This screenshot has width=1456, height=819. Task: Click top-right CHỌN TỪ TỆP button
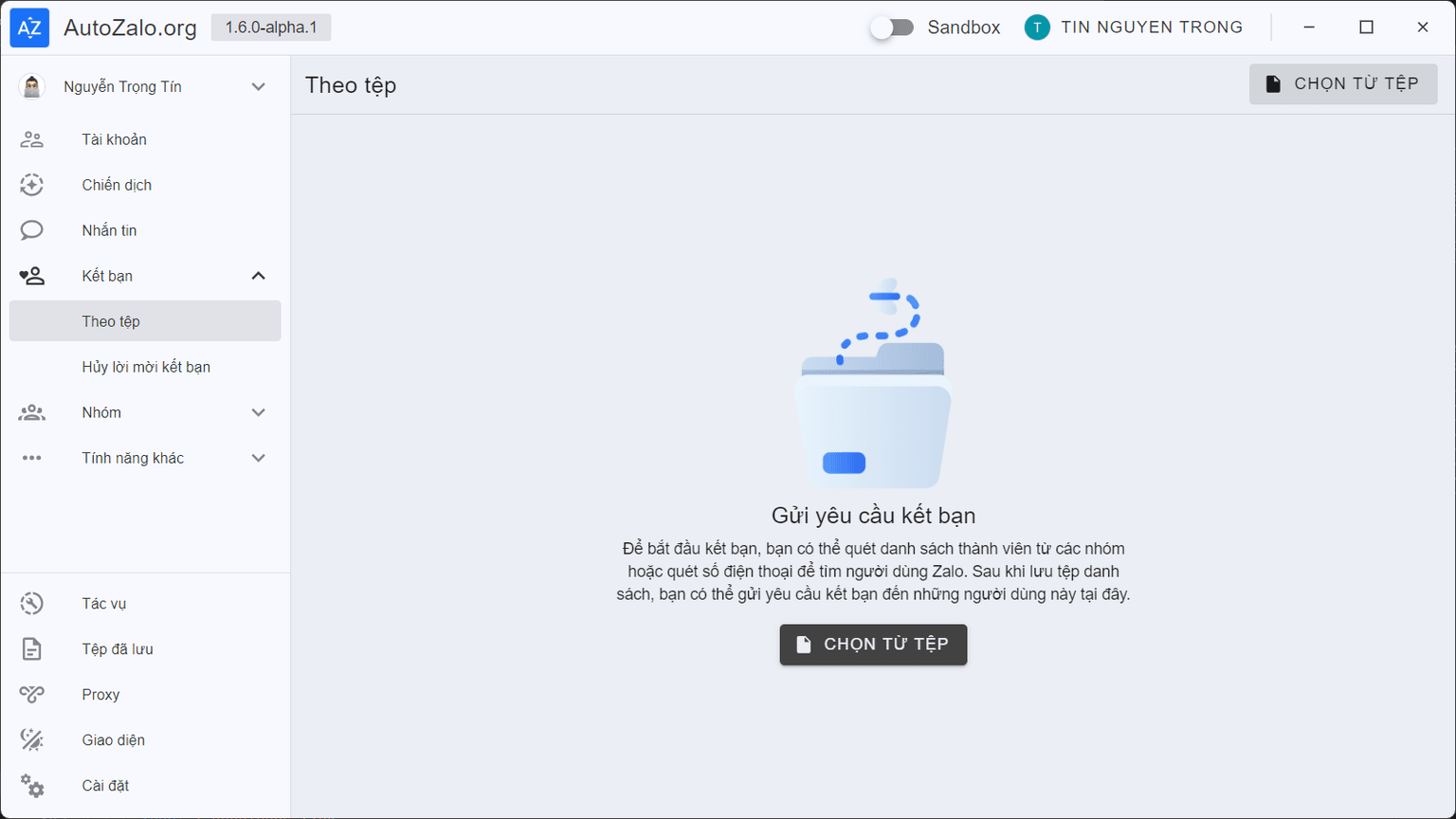pyautogui.click(x=1342, y=84)
